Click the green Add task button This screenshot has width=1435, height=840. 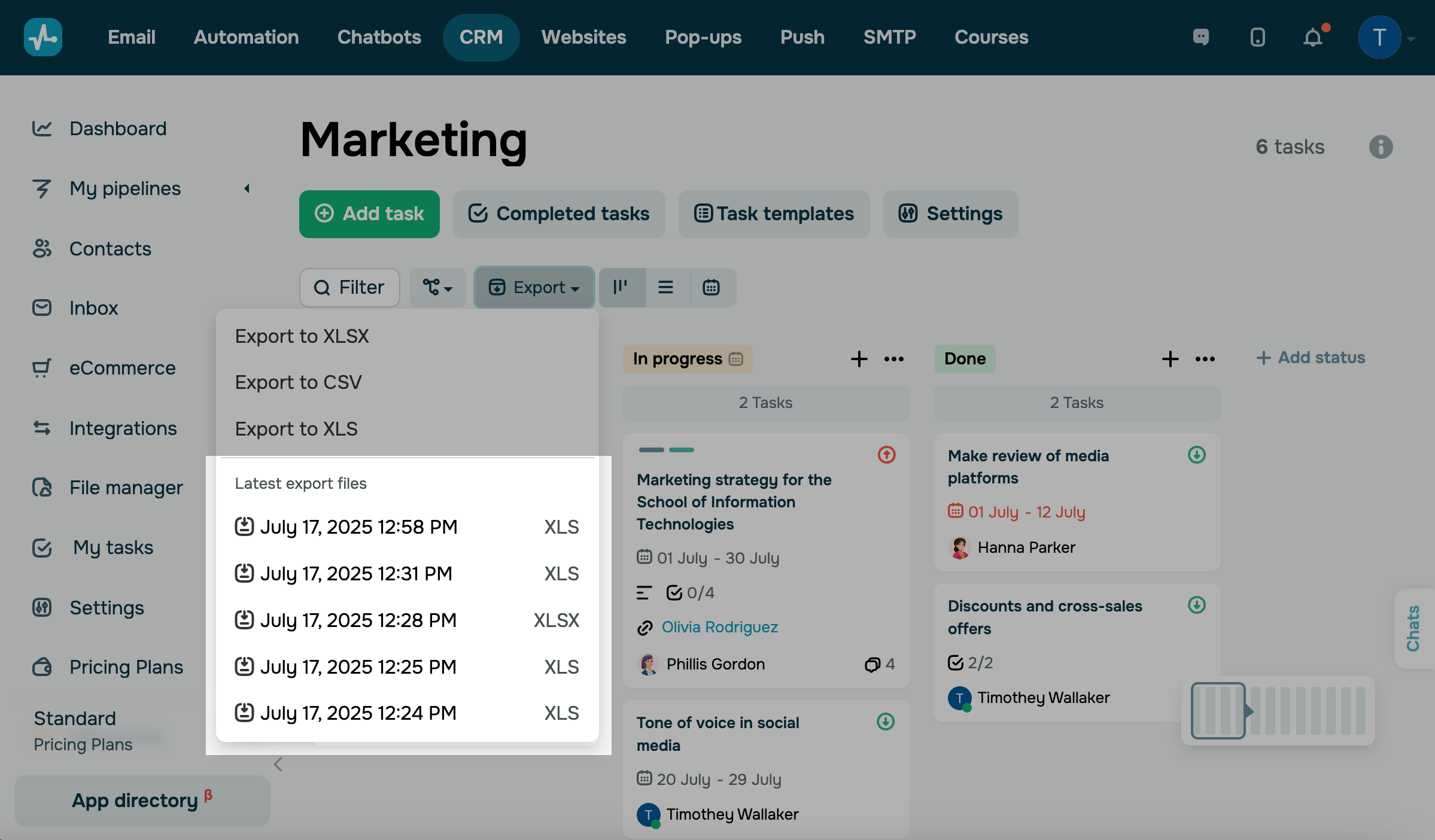coord(369,214)
